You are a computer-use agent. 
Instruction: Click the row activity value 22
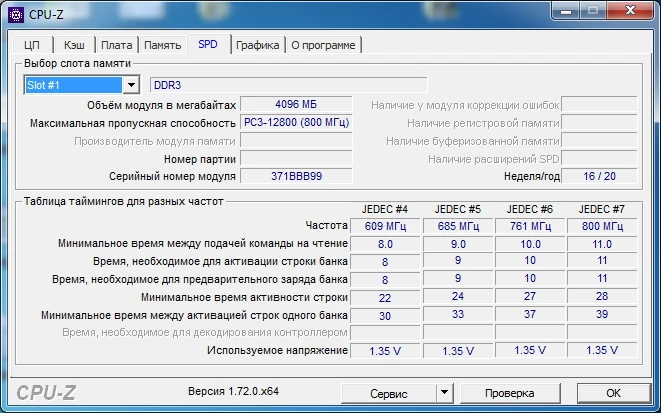pos(385,298)
